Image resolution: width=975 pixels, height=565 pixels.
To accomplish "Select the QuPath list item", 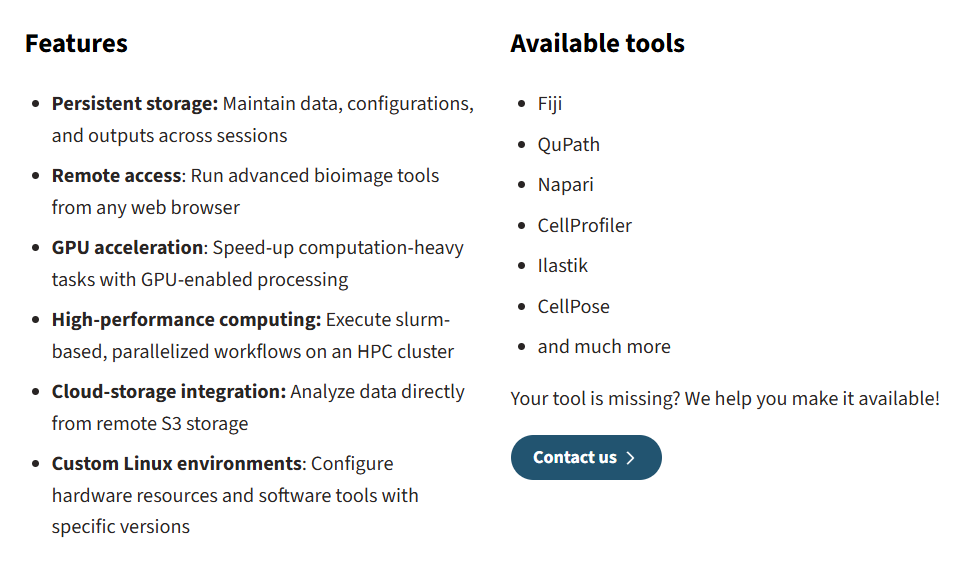I will tap(568, 144).
